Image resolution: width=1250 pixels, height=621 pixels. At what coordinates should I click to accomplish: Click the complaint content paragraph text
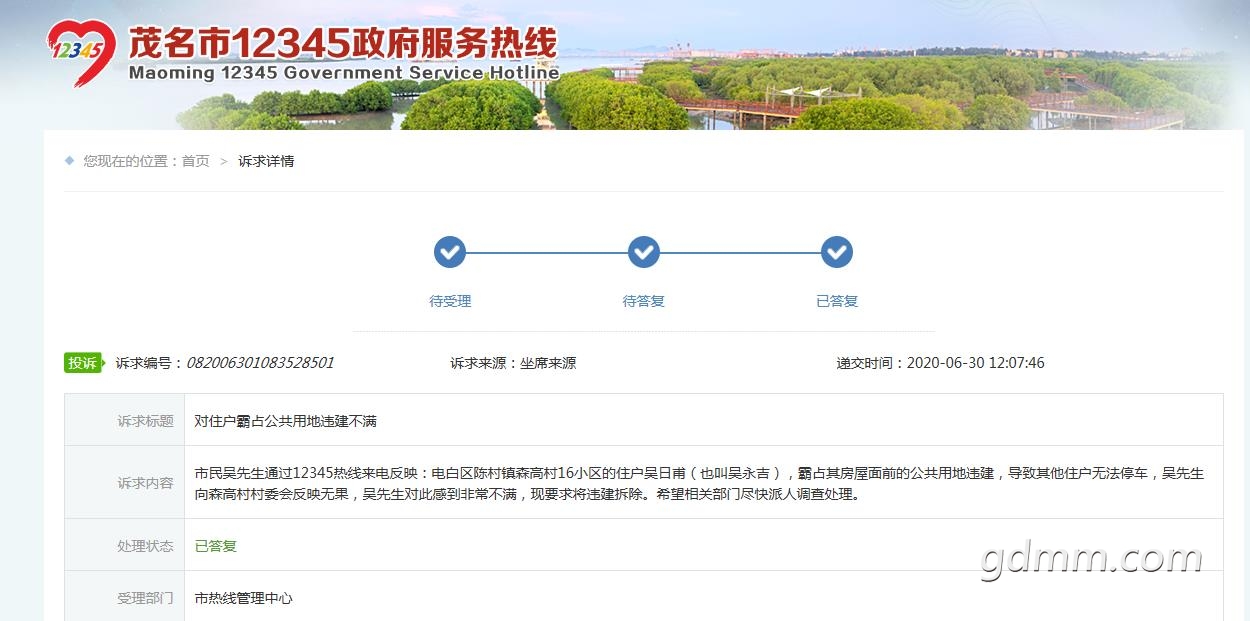699,483
